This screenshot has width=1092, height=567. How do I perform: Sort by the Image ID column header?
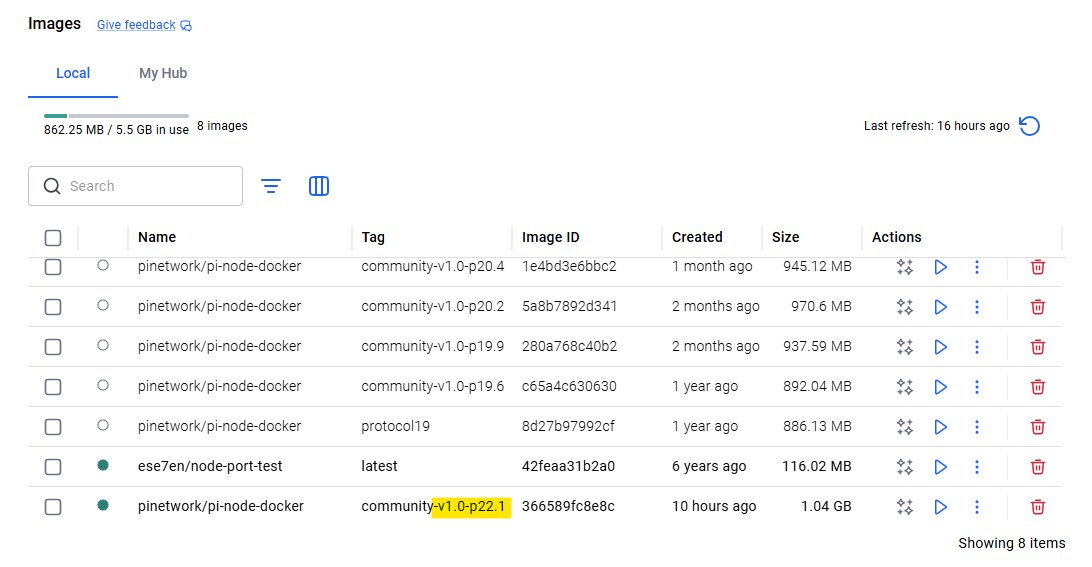551,238
